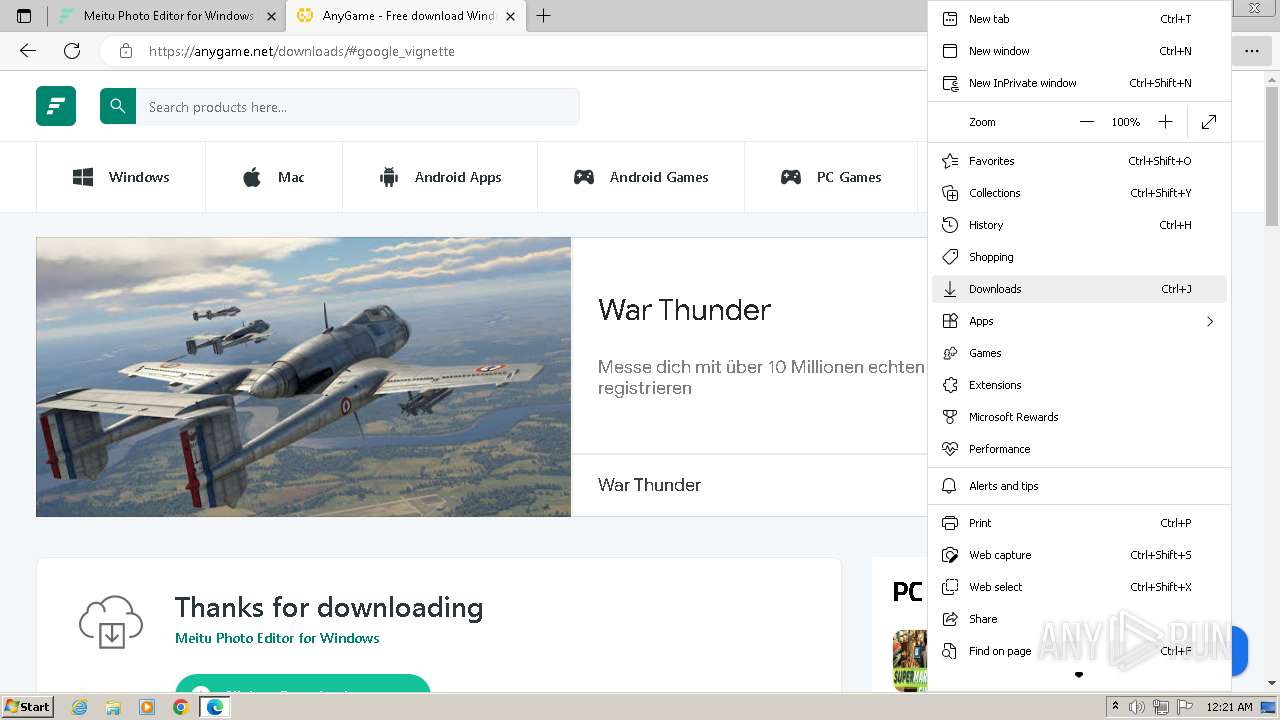The height and width of the screenshot is (720, 1280).
Task: Click the War Thunder footer link in ad
Action: (649, 485)
